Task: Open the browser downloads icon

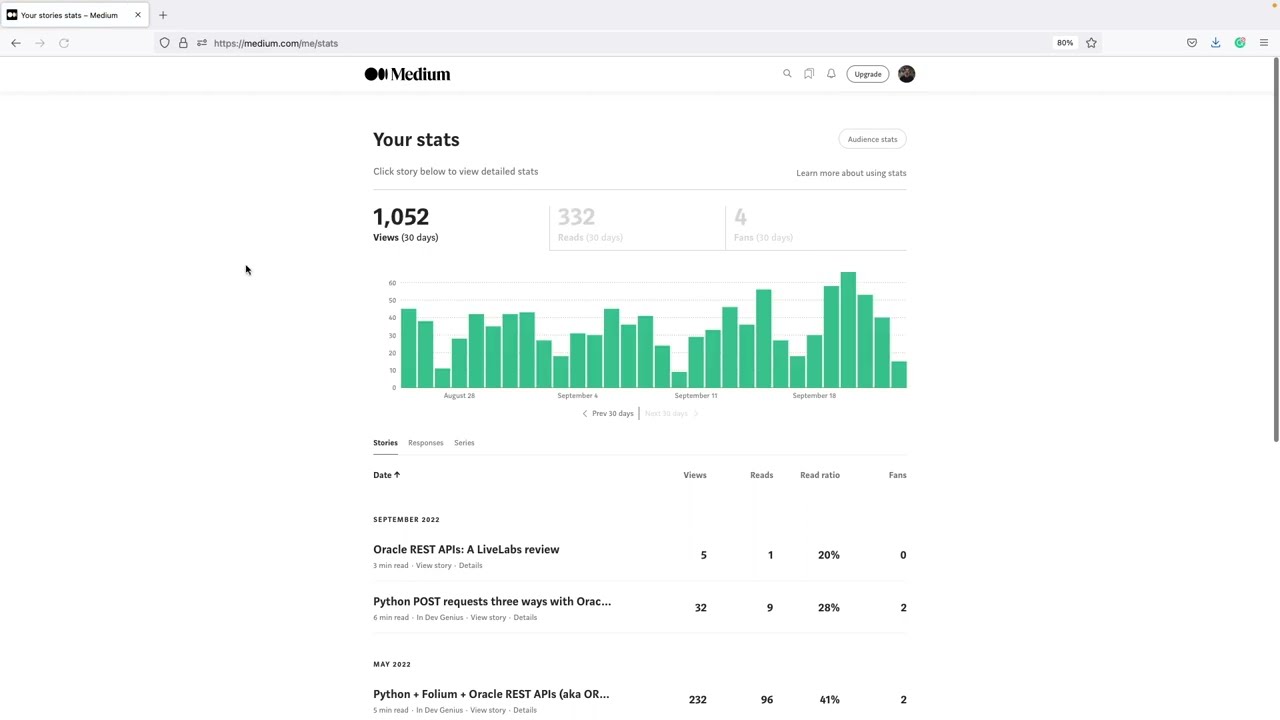Action: pyautogui.click(x=1216, y=43)
